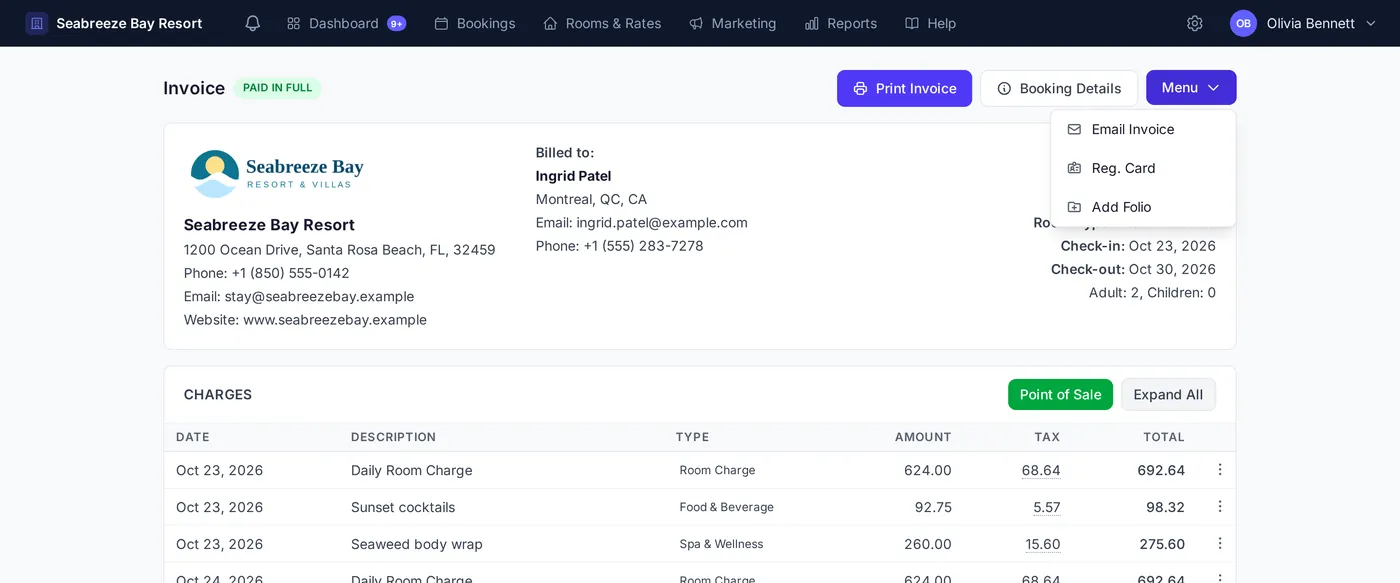The image size is (1400, 583).
Task: Open the Help nav item
Action: tap(930, 23)
